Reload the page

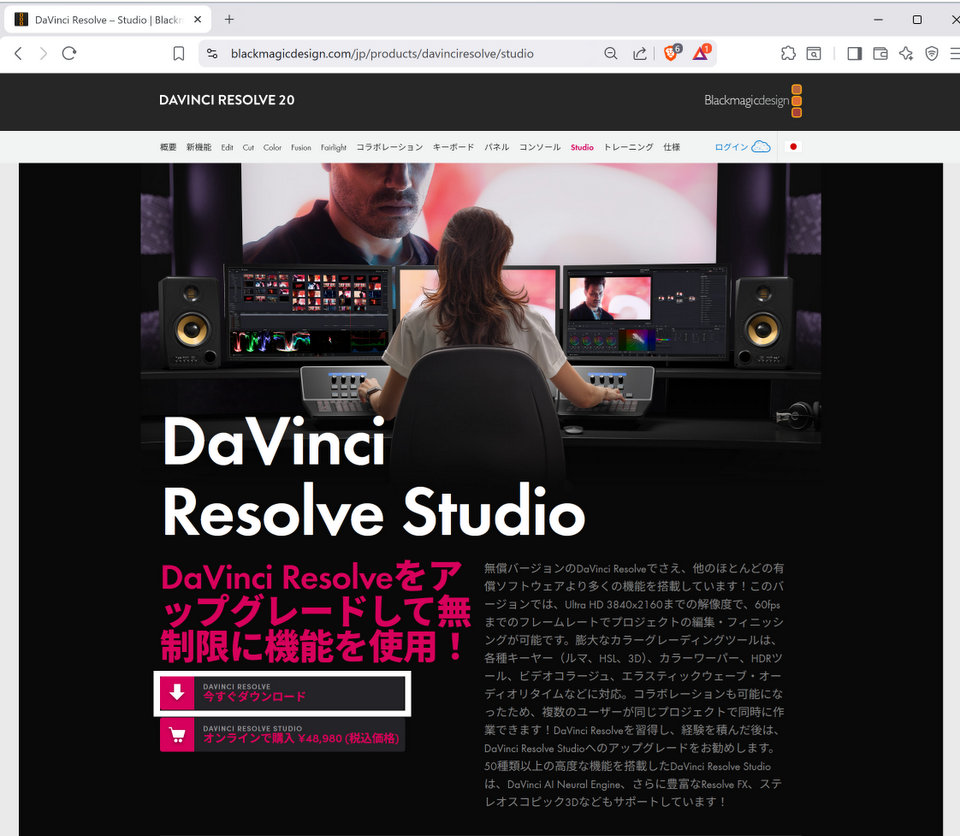(x=69, y=54)
